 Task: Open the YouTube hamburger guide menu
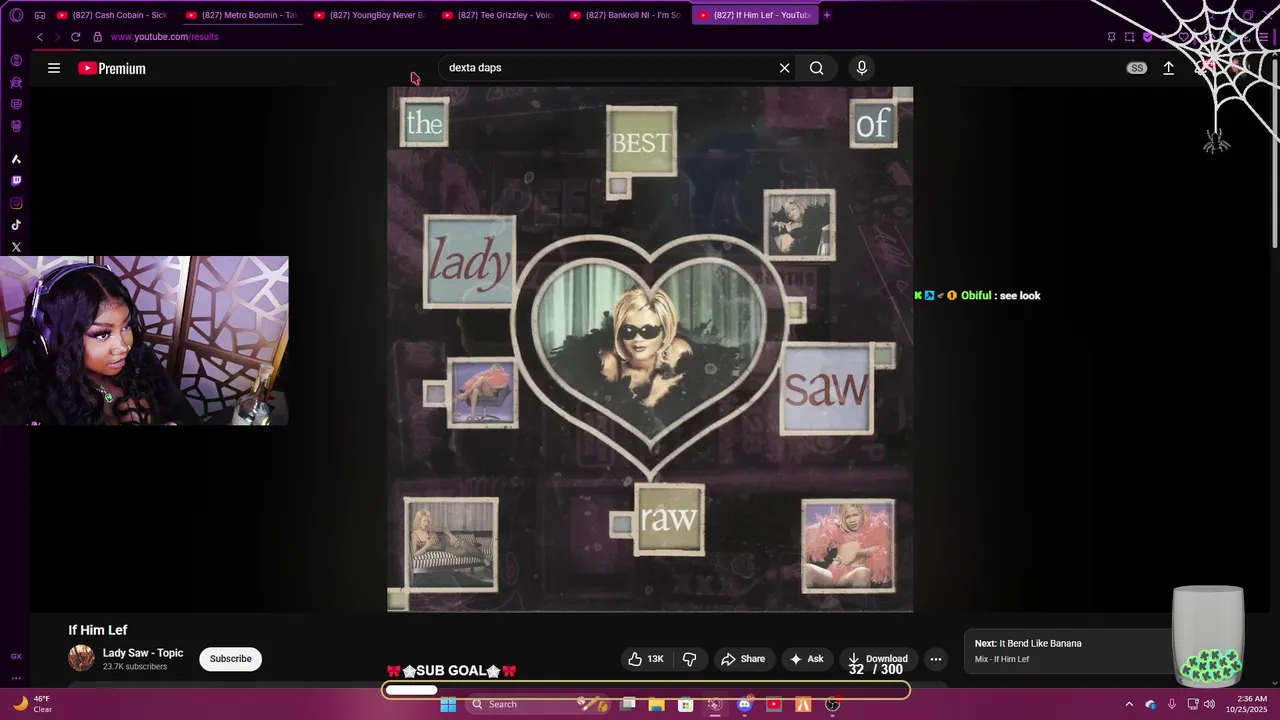54,68
